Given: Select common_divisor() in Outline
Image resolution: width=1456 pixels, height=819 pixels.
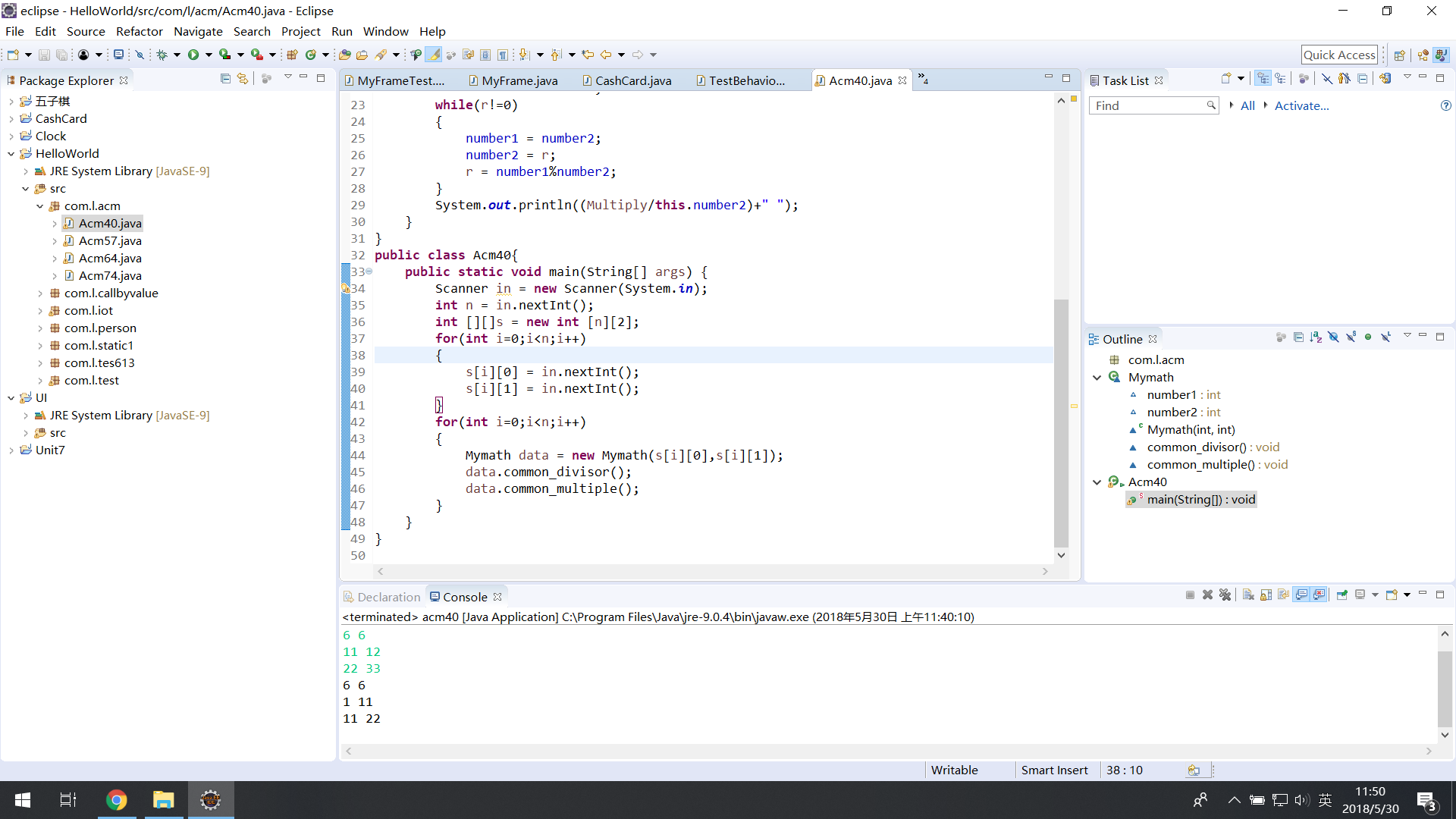Looking at the screenshot, I should click(x=1213, y=447).
